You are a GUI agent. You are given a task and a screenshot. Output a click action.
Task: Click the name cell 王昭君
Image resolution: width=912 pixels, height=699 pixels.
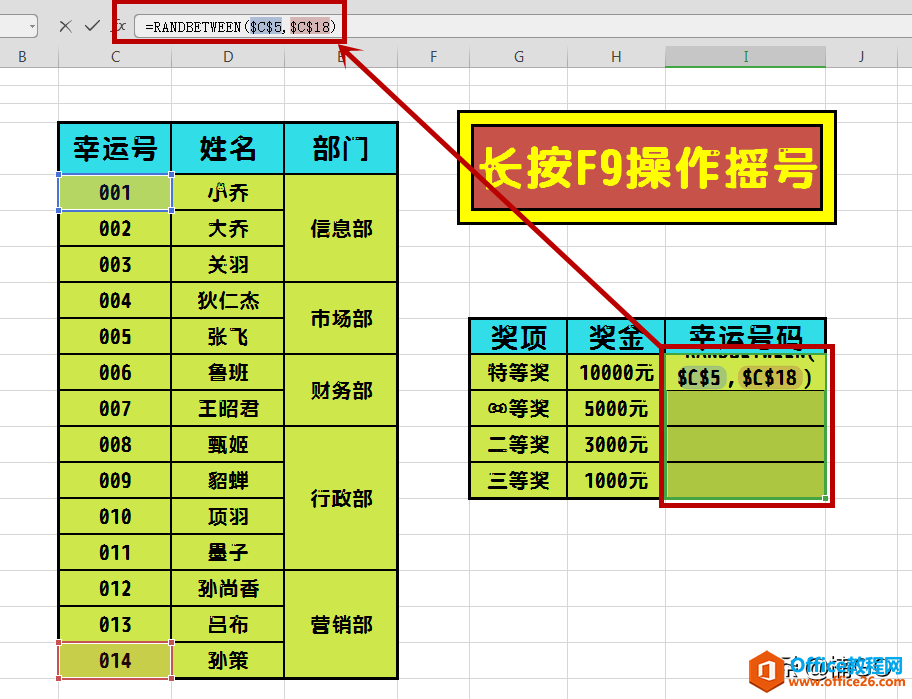[228, 409]
